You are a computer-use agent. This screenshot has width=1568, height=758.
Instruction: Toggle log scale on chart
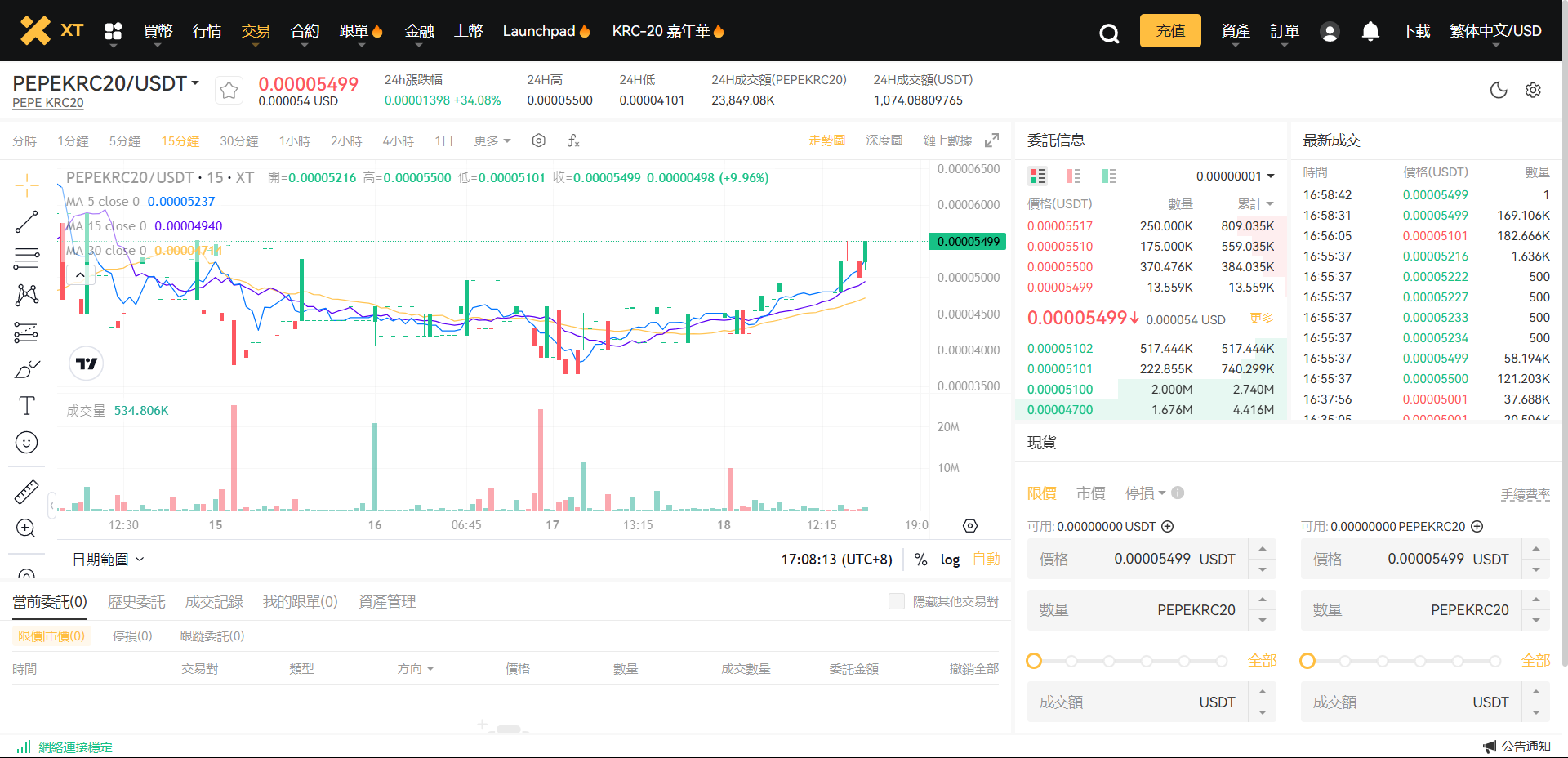(950, 560)
